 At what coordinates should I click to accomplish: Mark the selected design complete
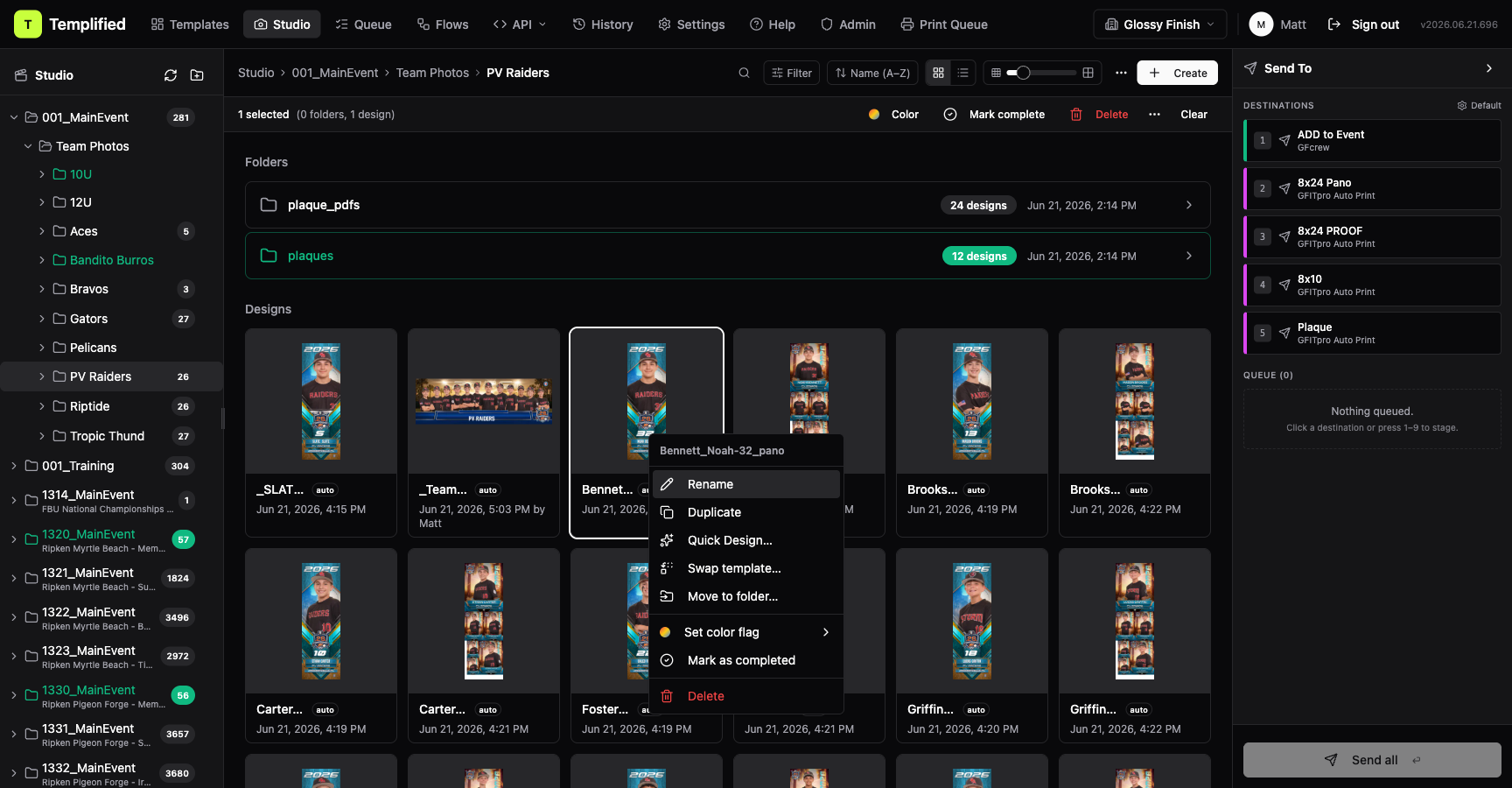pyautogui.click(x=994, y=115)
